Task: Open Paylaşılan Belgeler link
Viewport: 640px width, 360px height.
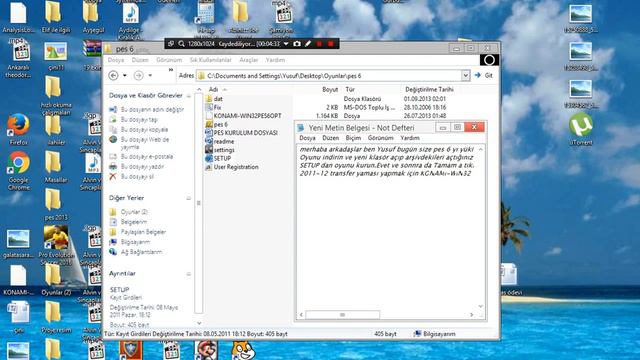Action: (143, 232)
